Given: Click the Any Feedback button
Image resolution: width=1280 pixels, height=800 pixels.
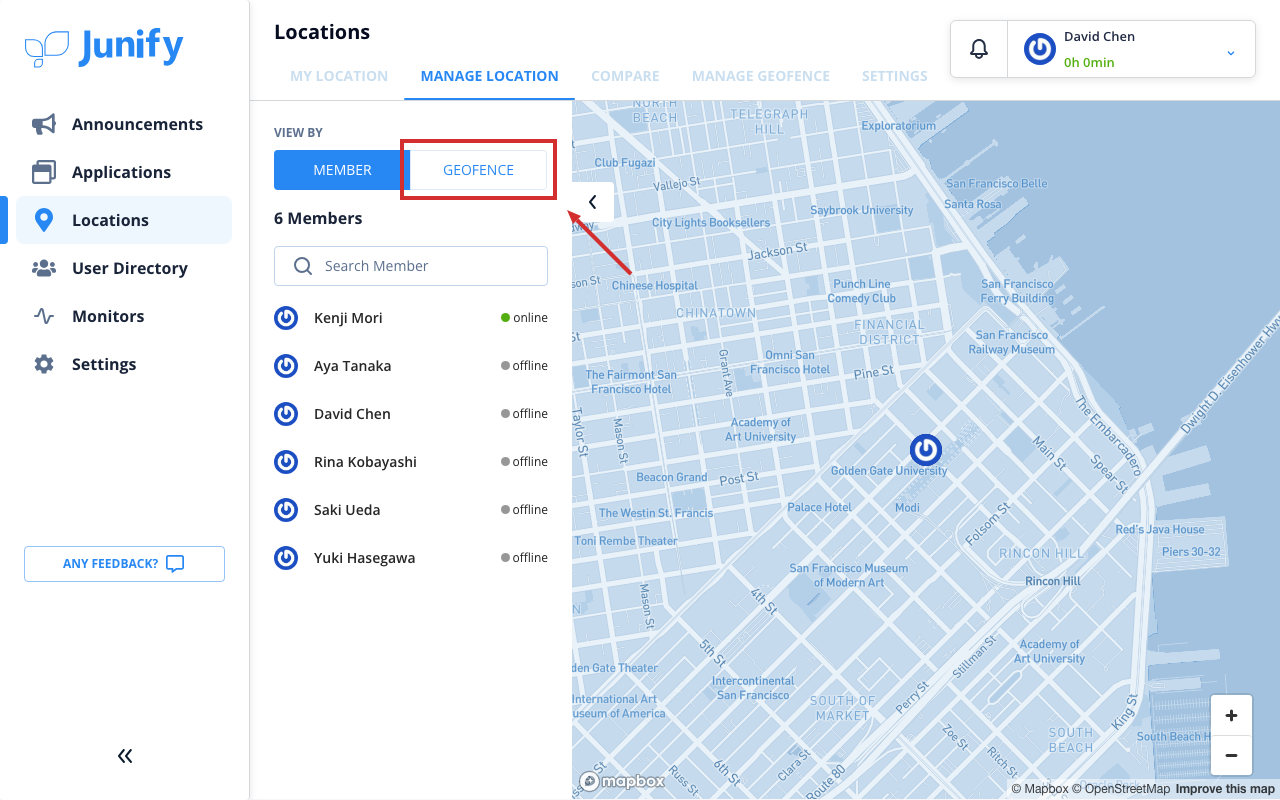Looking at the screenshot, I should pyautogui.click(x=124, y=564).
